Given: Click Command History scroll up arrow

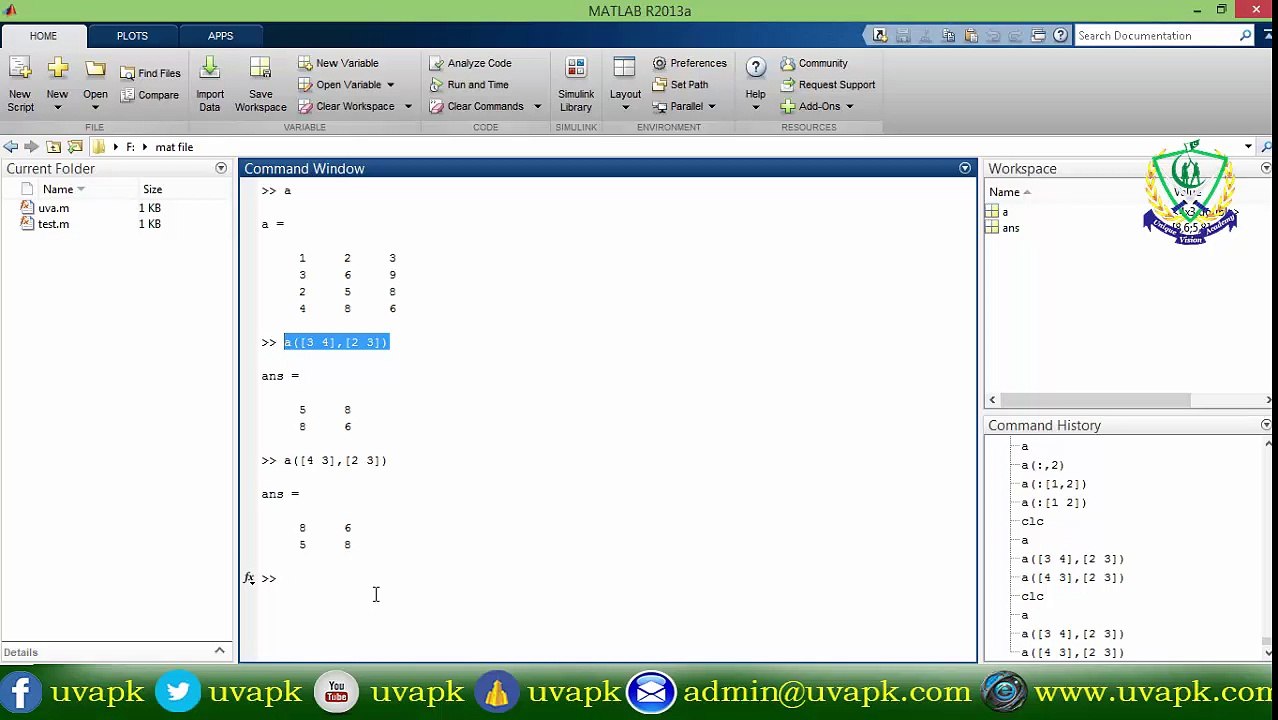Looking at the screenshot, I should [x=1268, y=443].
